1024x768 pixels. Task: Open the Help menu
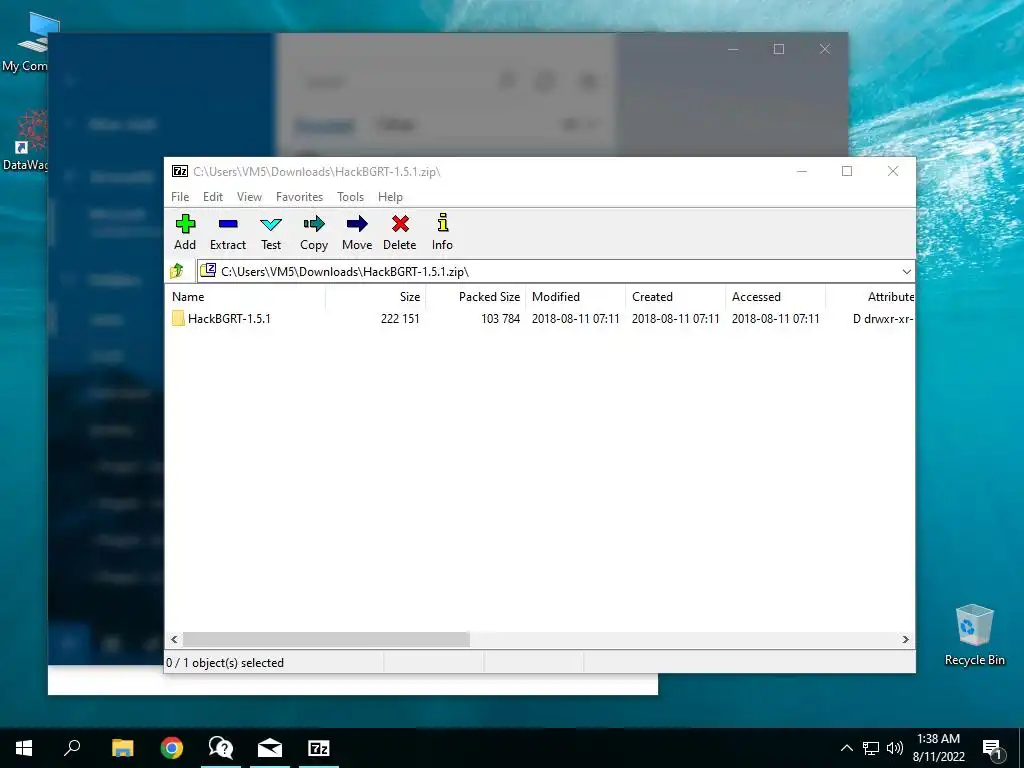click(x=390, y=197)
